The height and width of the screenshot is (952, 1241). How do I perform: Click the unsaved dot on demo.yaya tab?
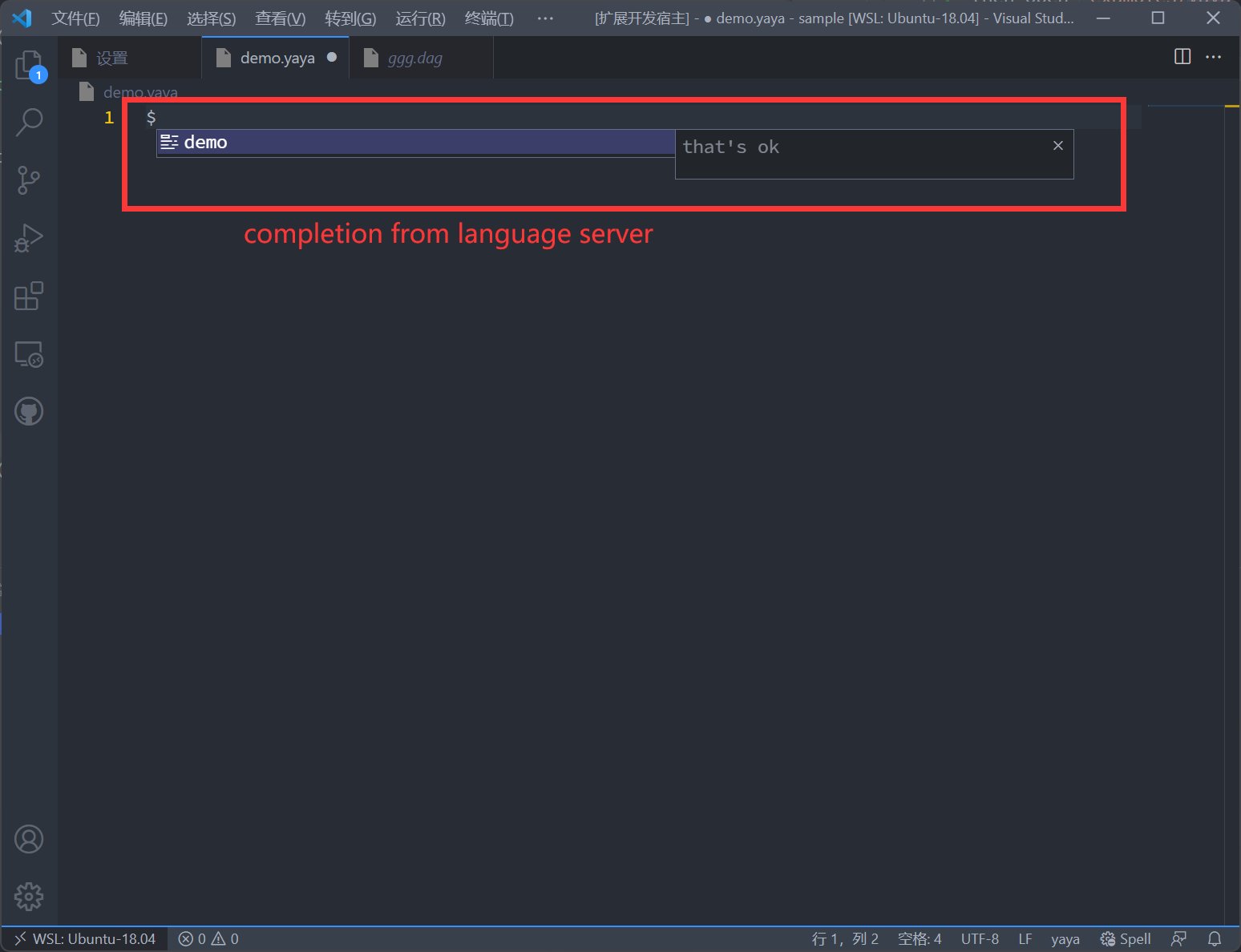point(332,57)
